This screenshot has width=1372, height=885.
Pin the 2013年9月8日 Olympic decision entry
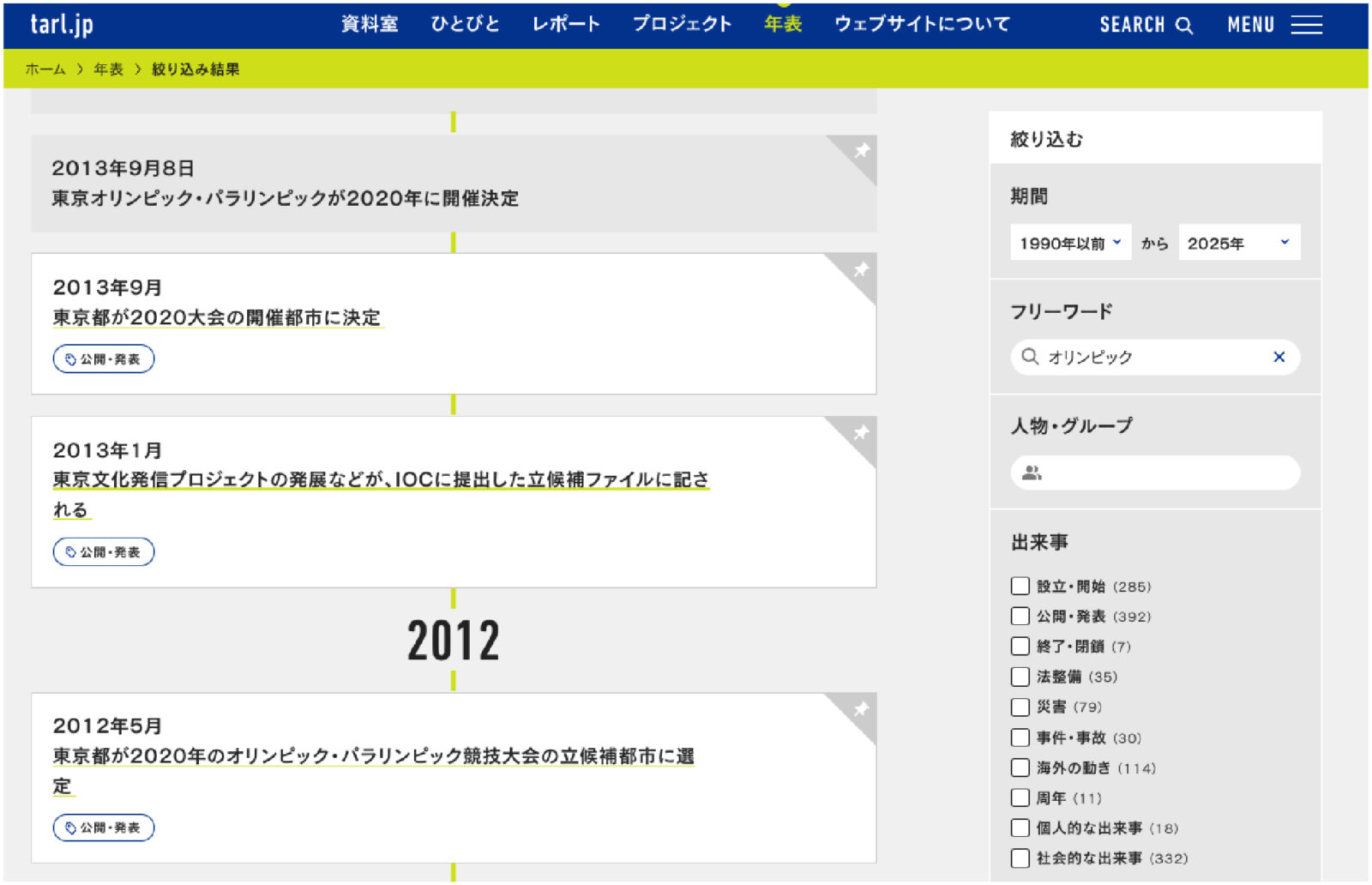[861, 151]
